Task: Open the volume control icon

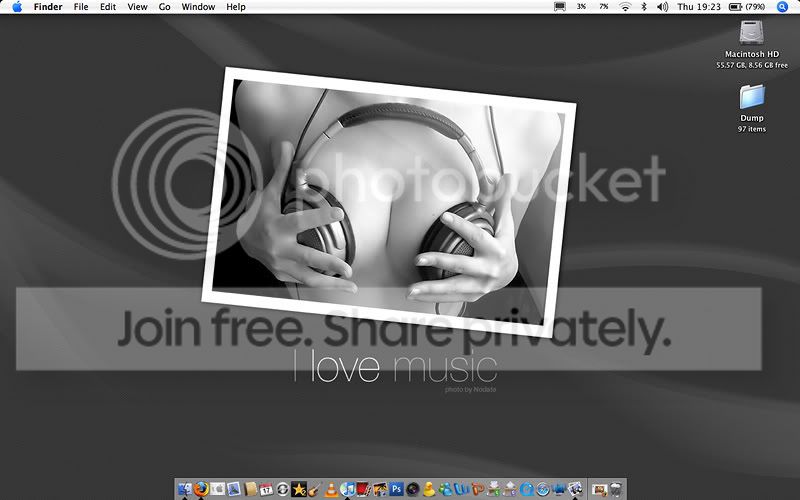Action: click(662, 7)
